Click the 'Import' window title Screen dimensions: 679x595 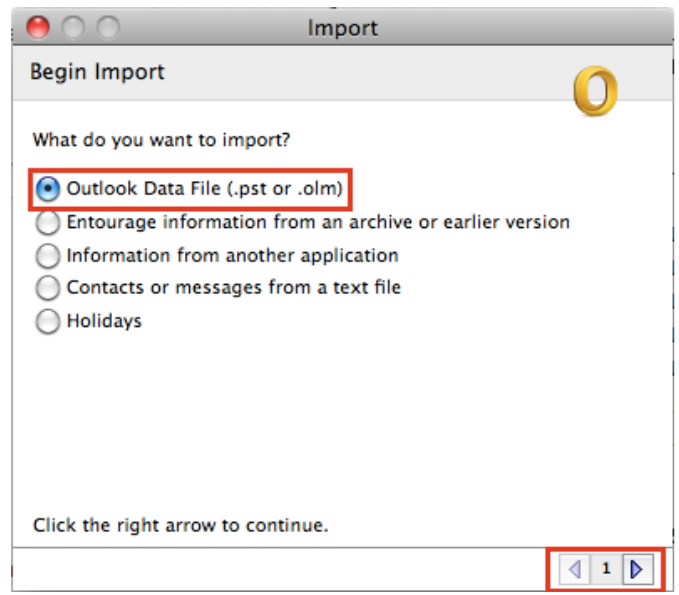tap(344, 27)
